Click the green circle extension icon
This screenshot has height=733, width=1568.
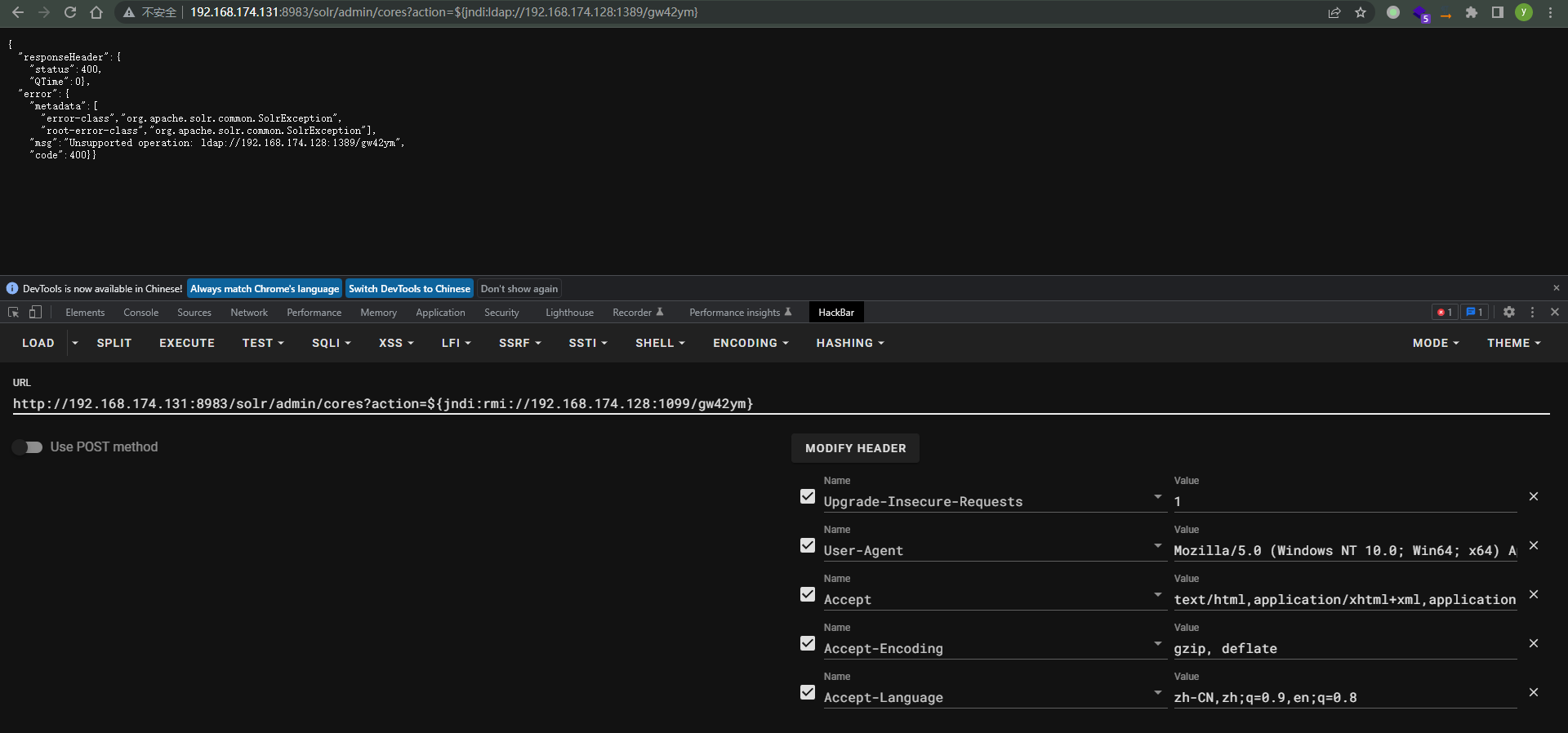[x=1393, y=12]
